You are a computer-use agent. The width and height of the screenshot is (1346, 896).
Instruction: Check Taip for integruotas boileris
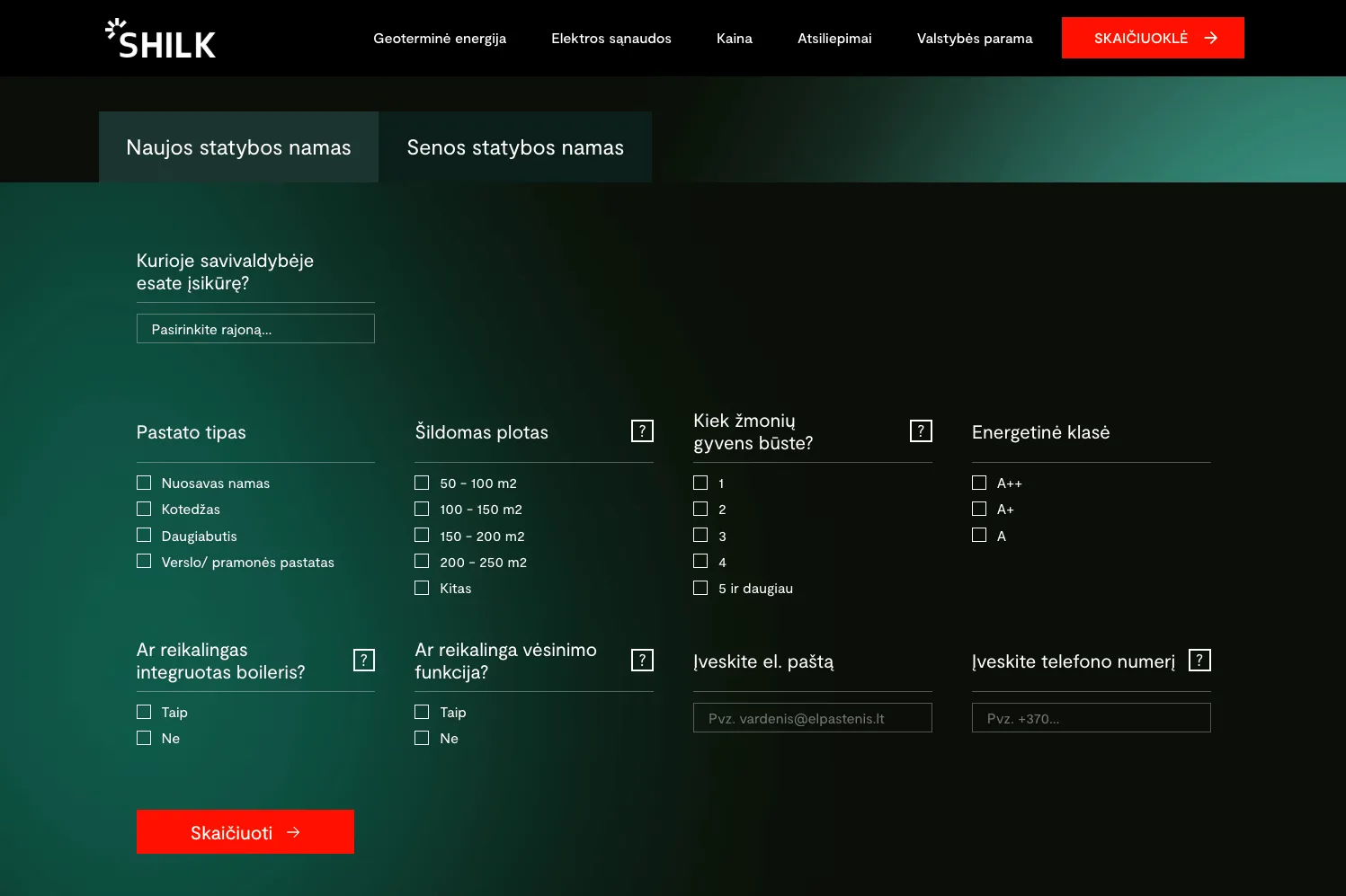tap(144, 713)
